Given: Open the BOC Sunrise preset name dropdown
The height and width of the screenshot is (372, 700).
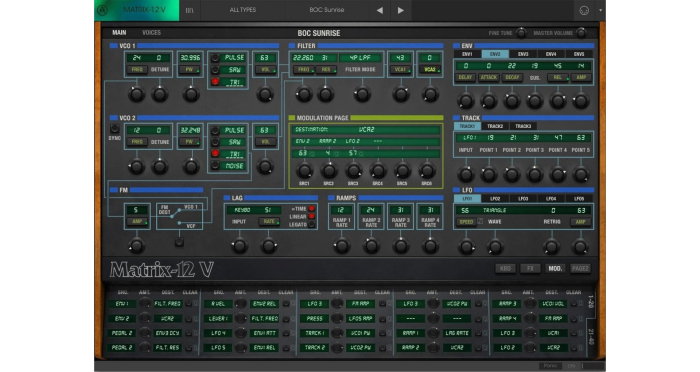Looking at the screenshot, I should pos(326,10).
